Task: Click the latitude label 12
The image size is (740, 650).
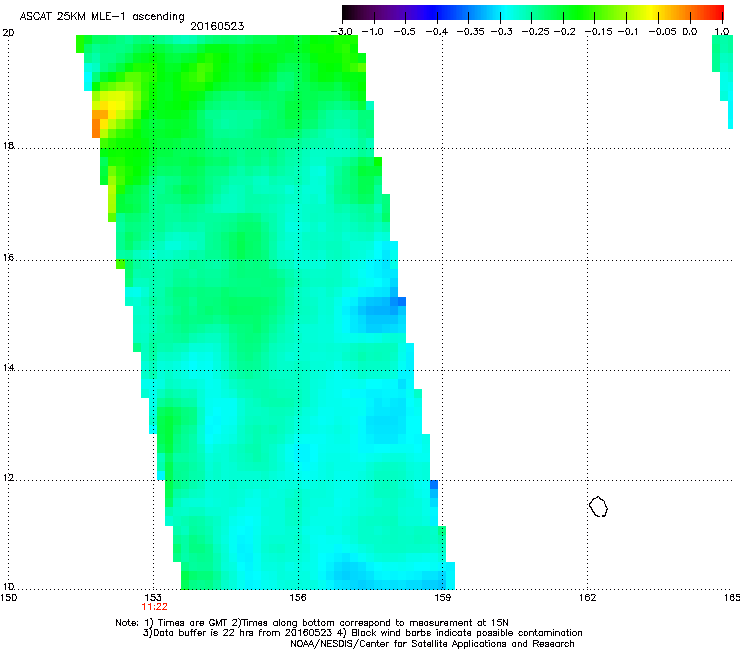Action: pyautogui.click(x=8, y=477)
